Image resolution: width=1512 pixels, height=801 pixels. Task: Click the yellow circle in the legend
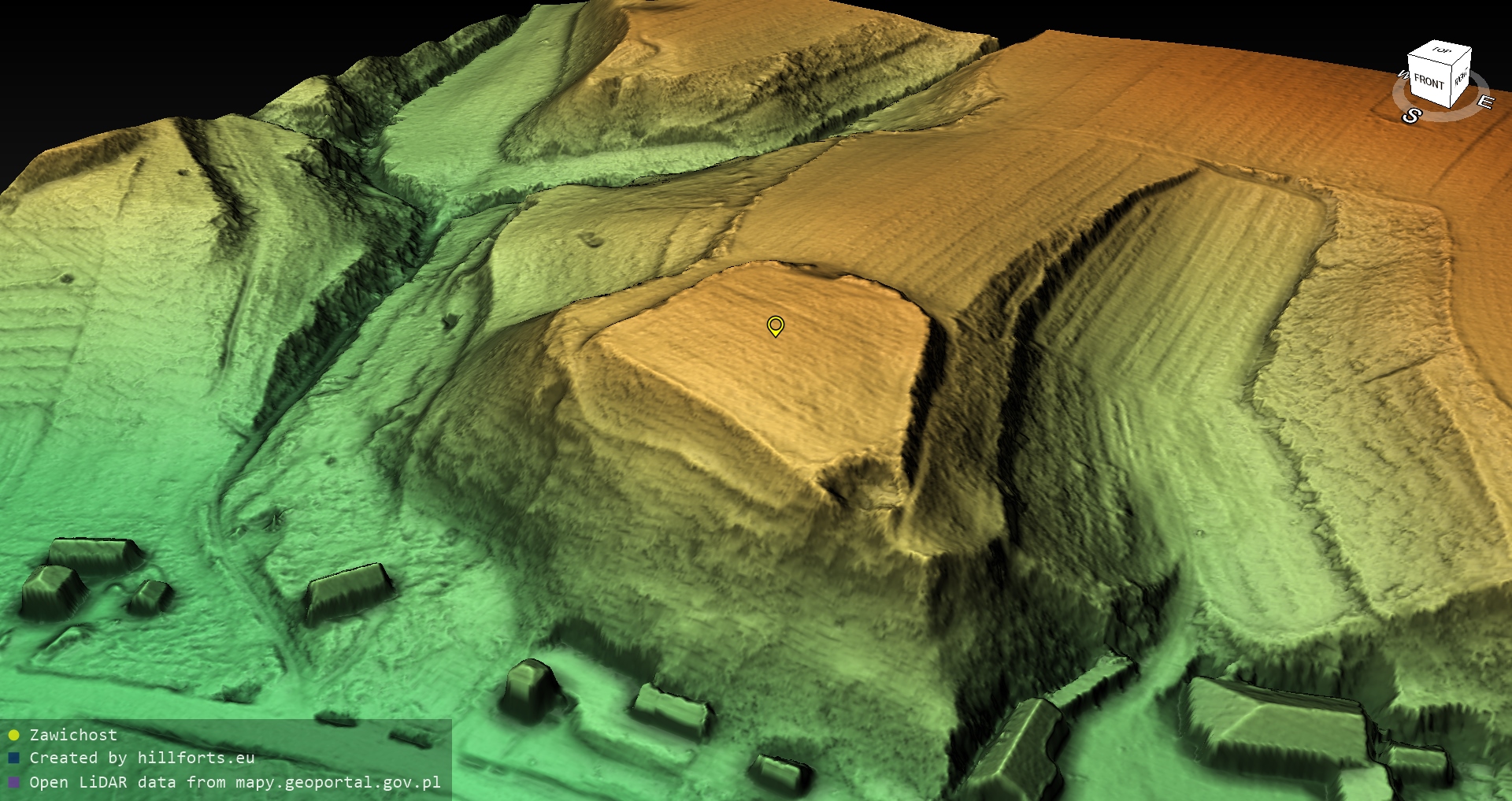(x=13, y=736)
